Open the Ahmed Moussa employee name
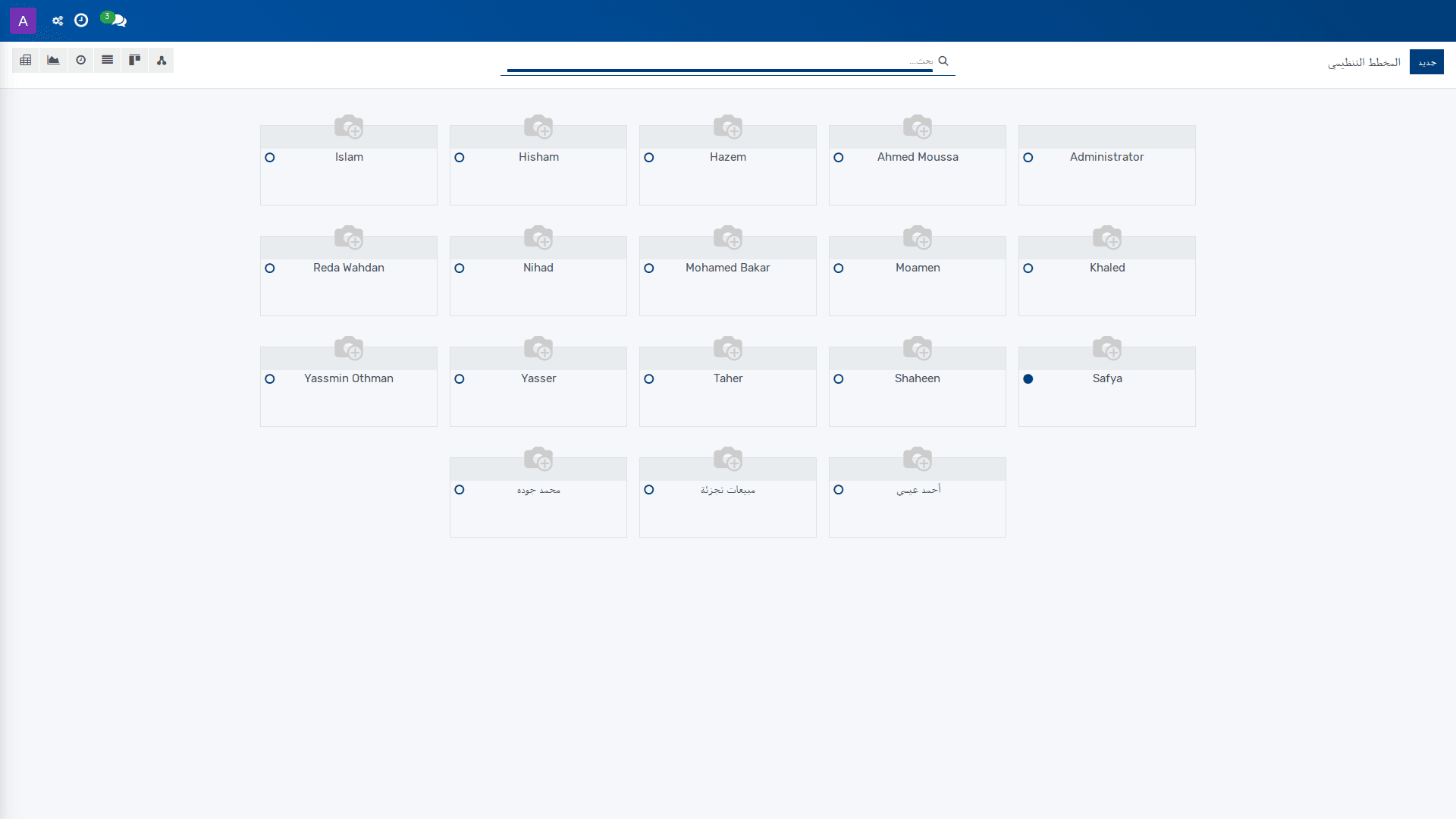Image resolution: width=1456 pixels, height=819 pixels. pos(918,157)
